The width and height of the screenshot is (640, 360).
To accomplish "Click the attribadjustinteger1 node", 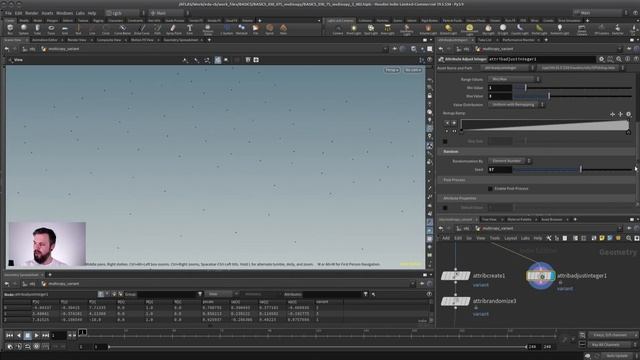I will point(540,276).
